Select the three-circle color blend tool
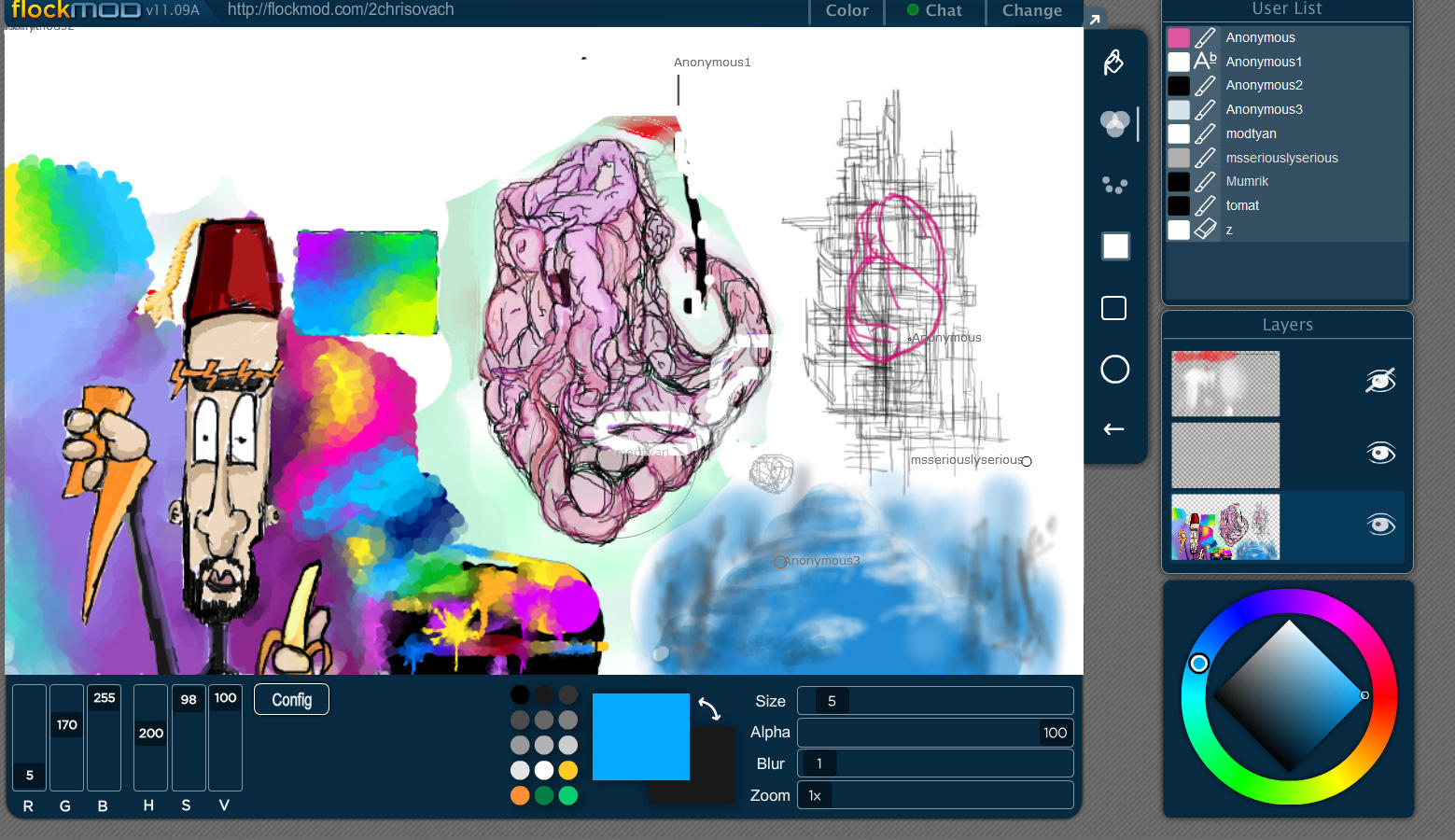This screenshot has height=840, width=1455. (1114, 123)
